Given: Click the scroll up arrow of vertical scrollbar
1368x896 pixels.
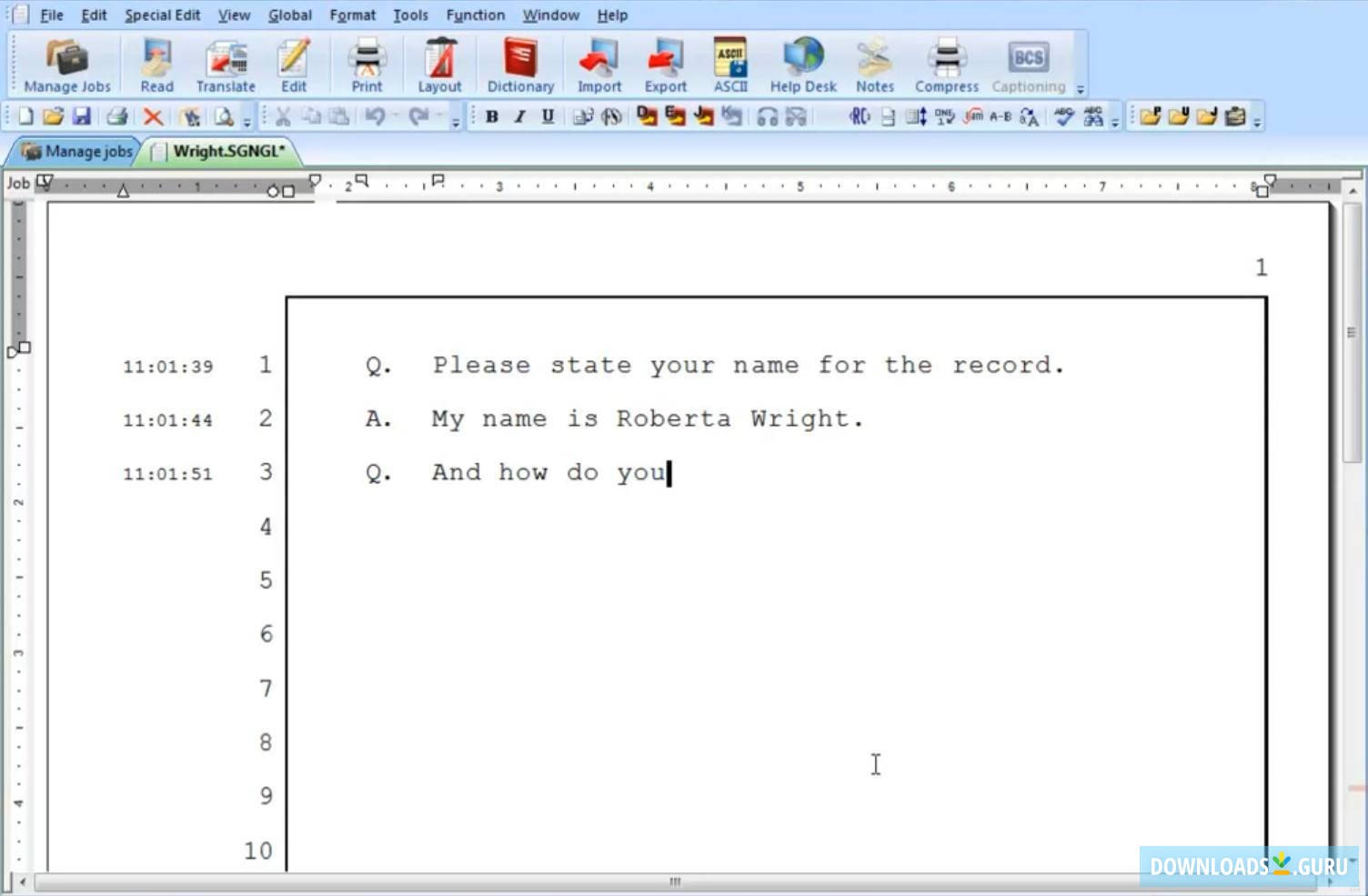Looking at the screenshot, I should coord(1352,190).
